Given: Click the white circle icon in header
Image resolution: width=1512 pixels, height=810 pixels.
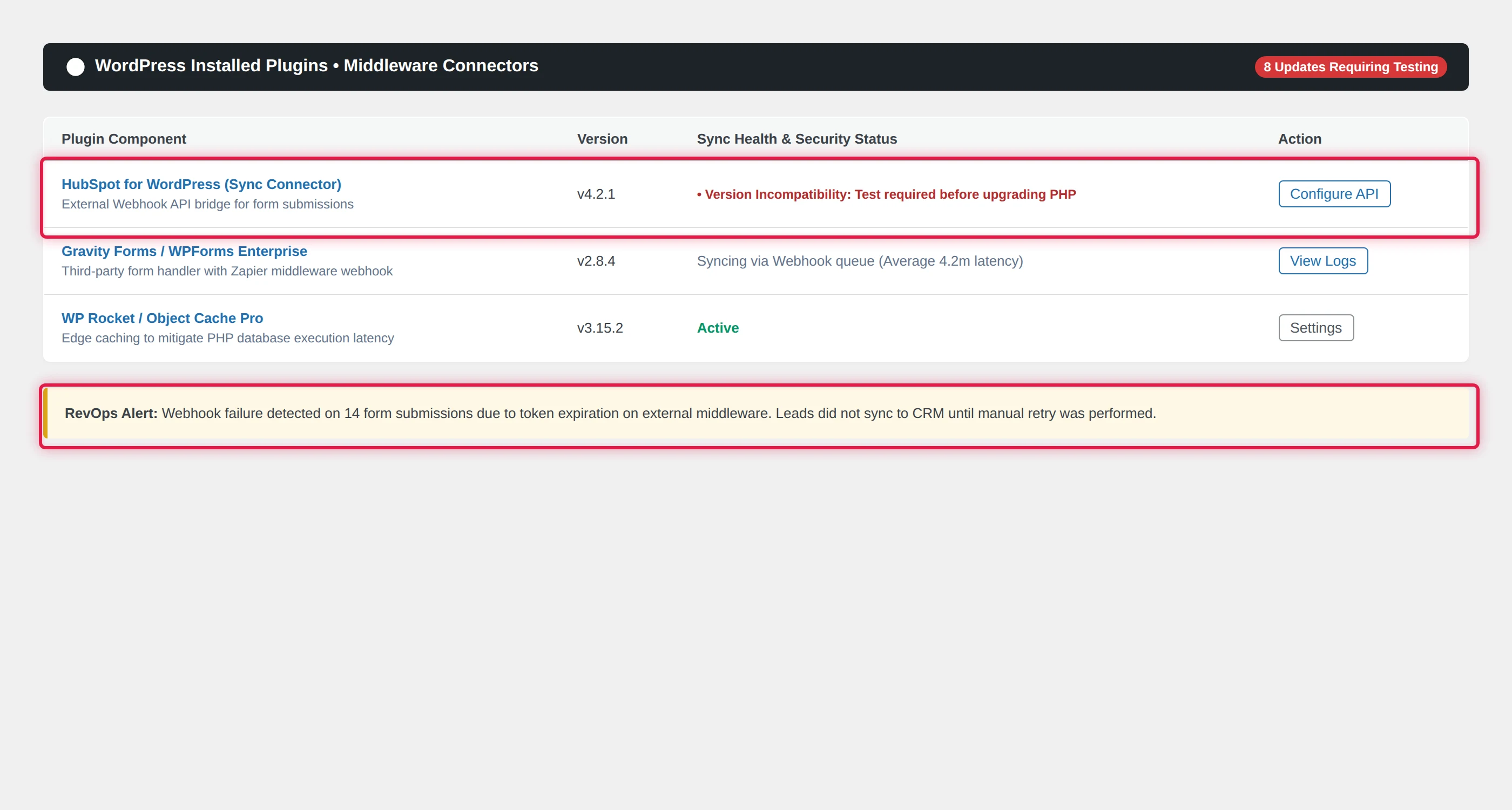Looking at the screenshot, I should (75, 66).
